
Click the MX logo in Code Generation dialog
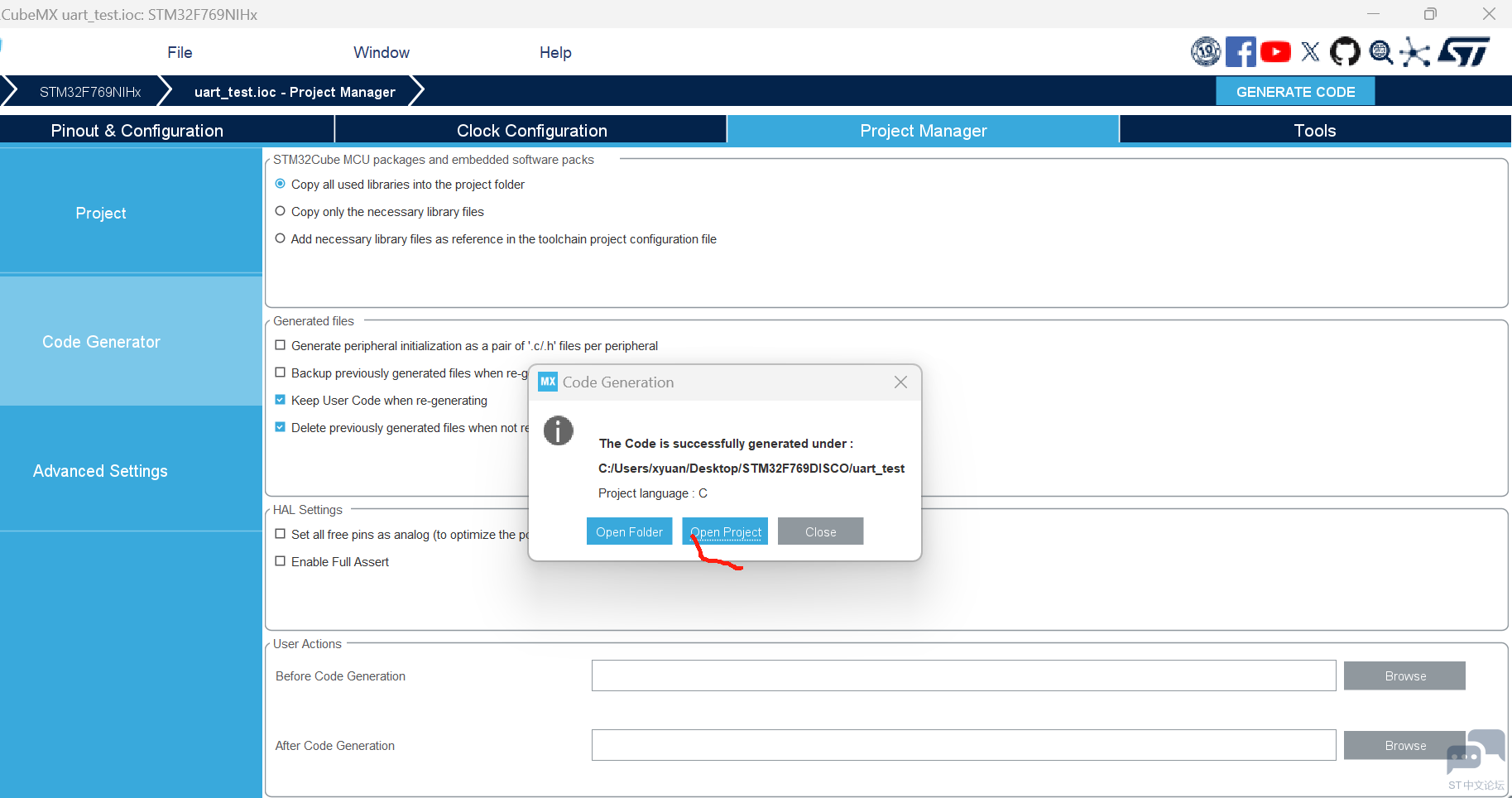click(x=548, y=382)
